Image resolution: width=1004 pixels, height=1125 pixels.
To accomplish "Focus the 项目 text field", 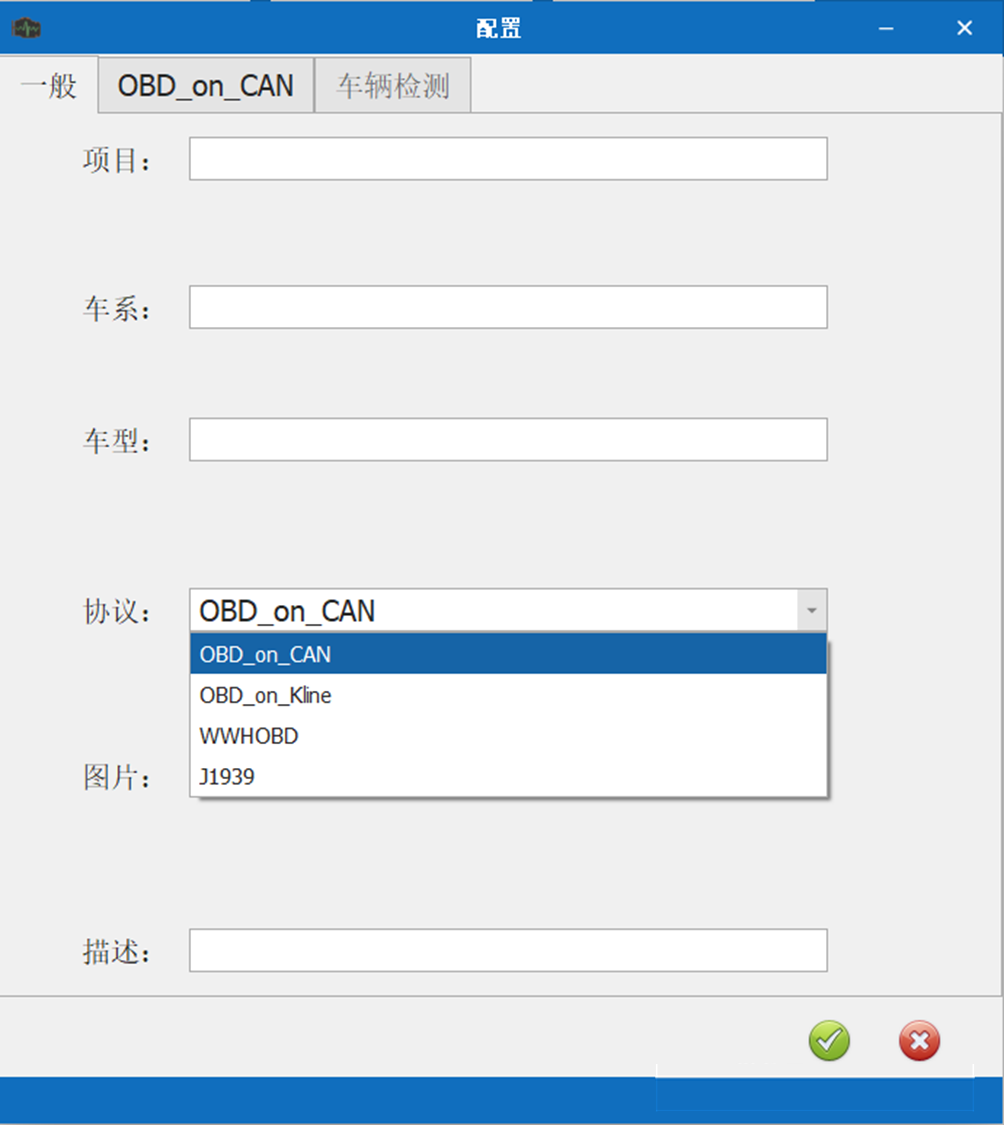I will tap(508, 159).
